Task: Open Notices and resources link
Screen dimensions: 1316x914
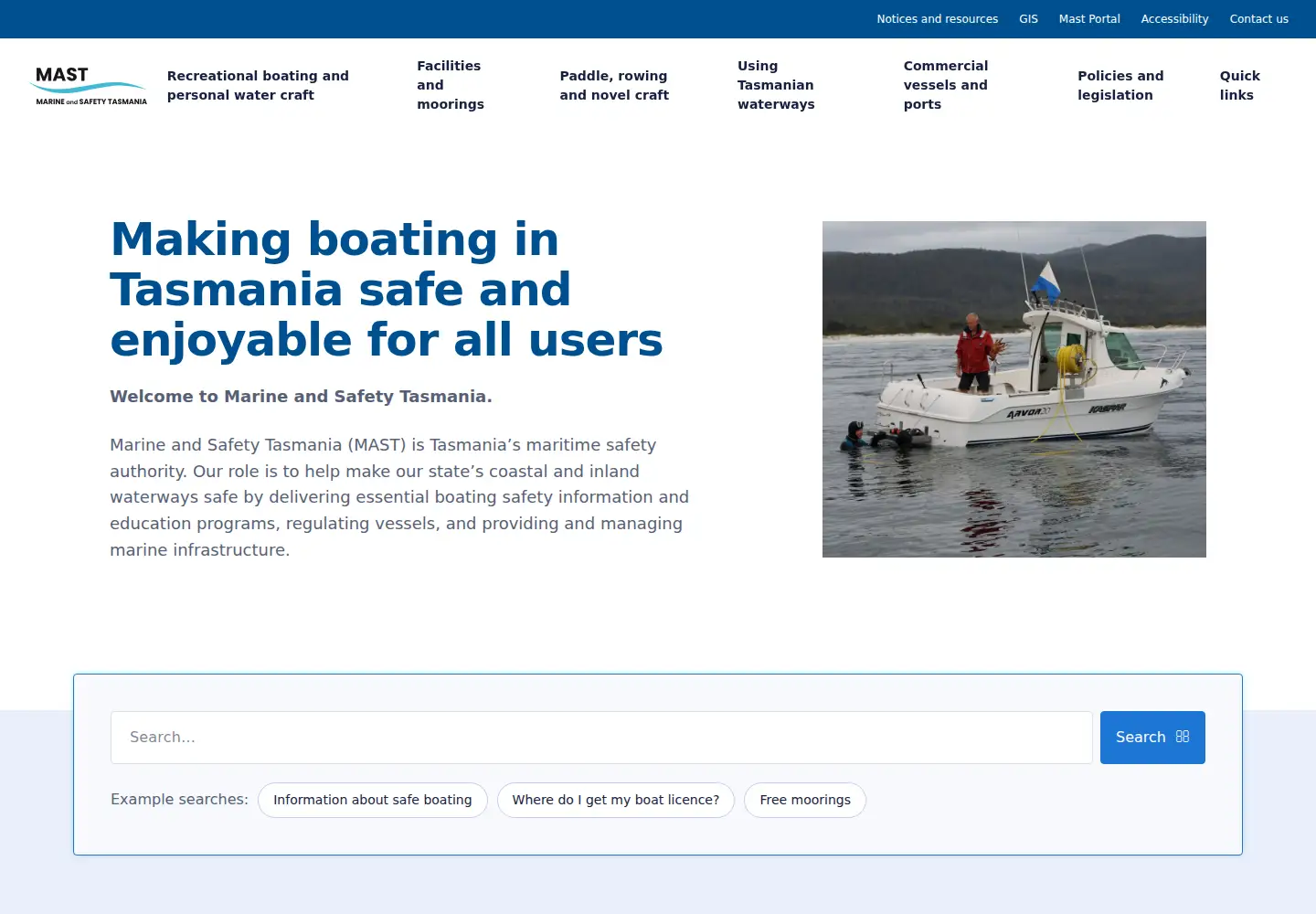Action: coord(937,19)
